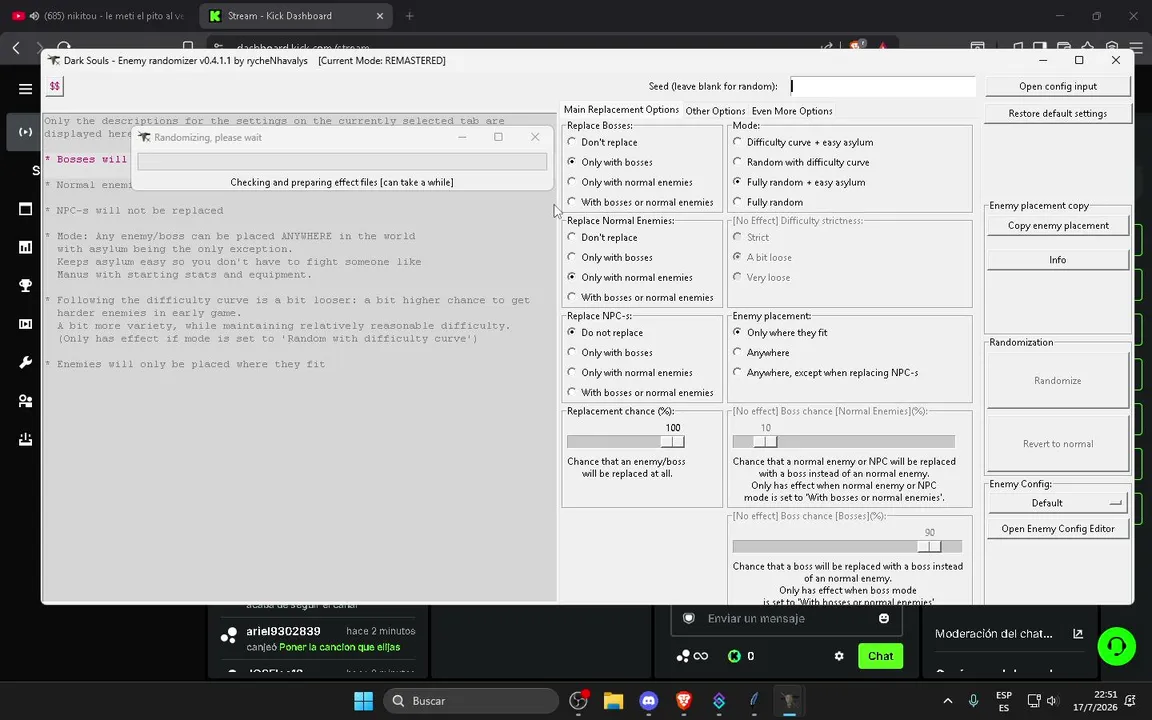This screenshot has height=720, width=1152.
Task: Adjust the Replacement chance slider
Action: point(672,442)
